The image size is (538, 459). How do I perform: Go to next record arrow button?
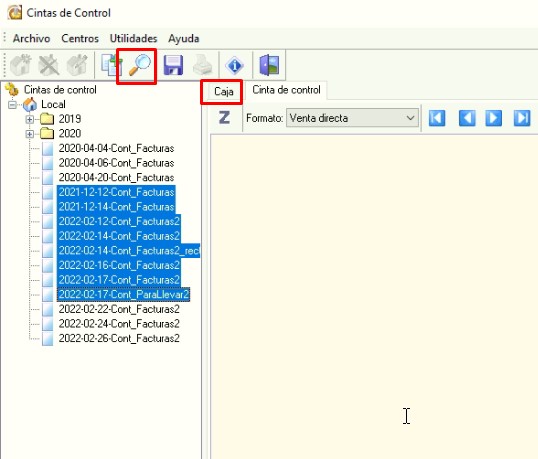pyautogui.click(x=493, y=118)
